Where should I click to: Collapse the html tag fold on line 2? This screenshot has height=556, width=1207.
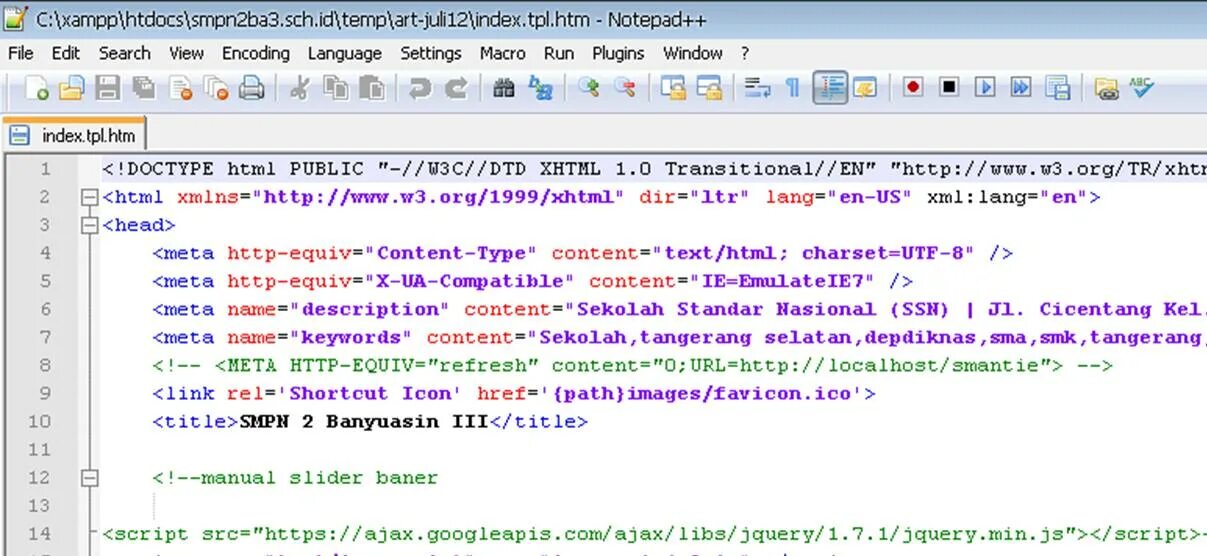coord(91,197)
